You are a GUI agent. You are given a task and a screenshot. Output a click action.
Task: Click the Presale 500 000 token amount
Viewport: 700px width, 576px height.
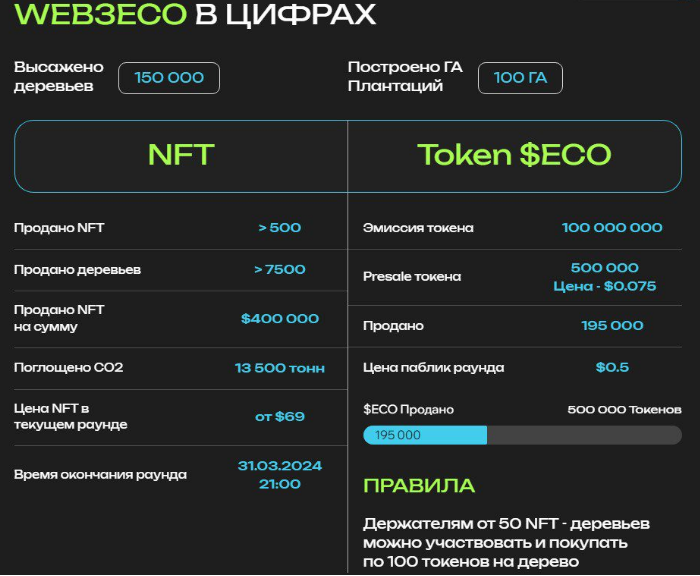(604, 268)
